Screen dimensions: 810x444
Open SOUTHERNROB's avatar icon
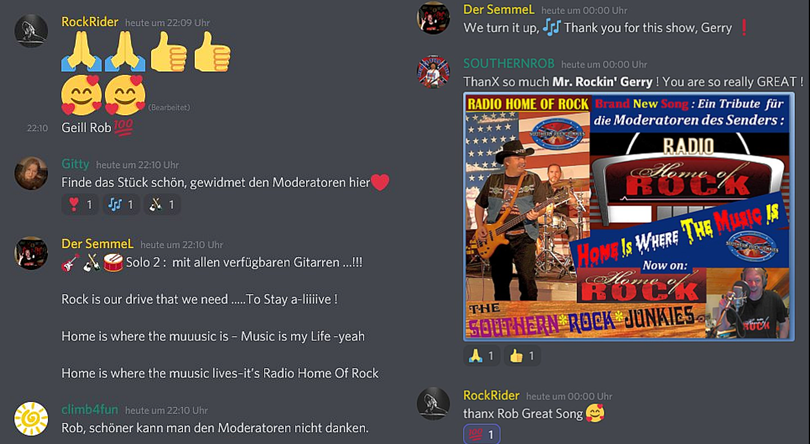pyautogui.click(x=433, y=72)
